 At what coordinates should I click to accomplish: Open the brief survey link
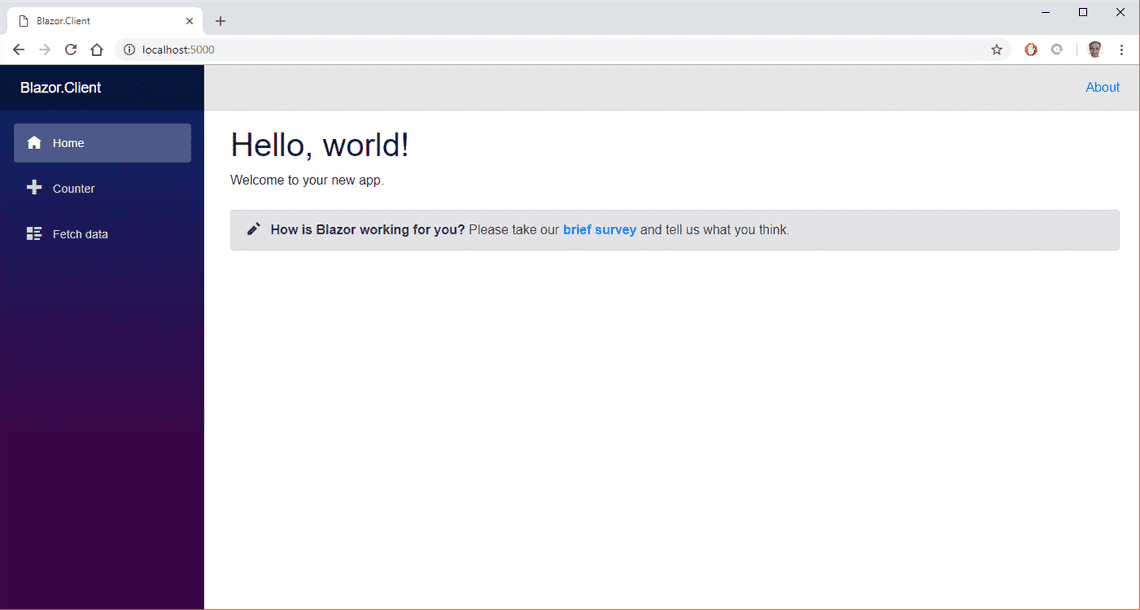click(599, 229)
